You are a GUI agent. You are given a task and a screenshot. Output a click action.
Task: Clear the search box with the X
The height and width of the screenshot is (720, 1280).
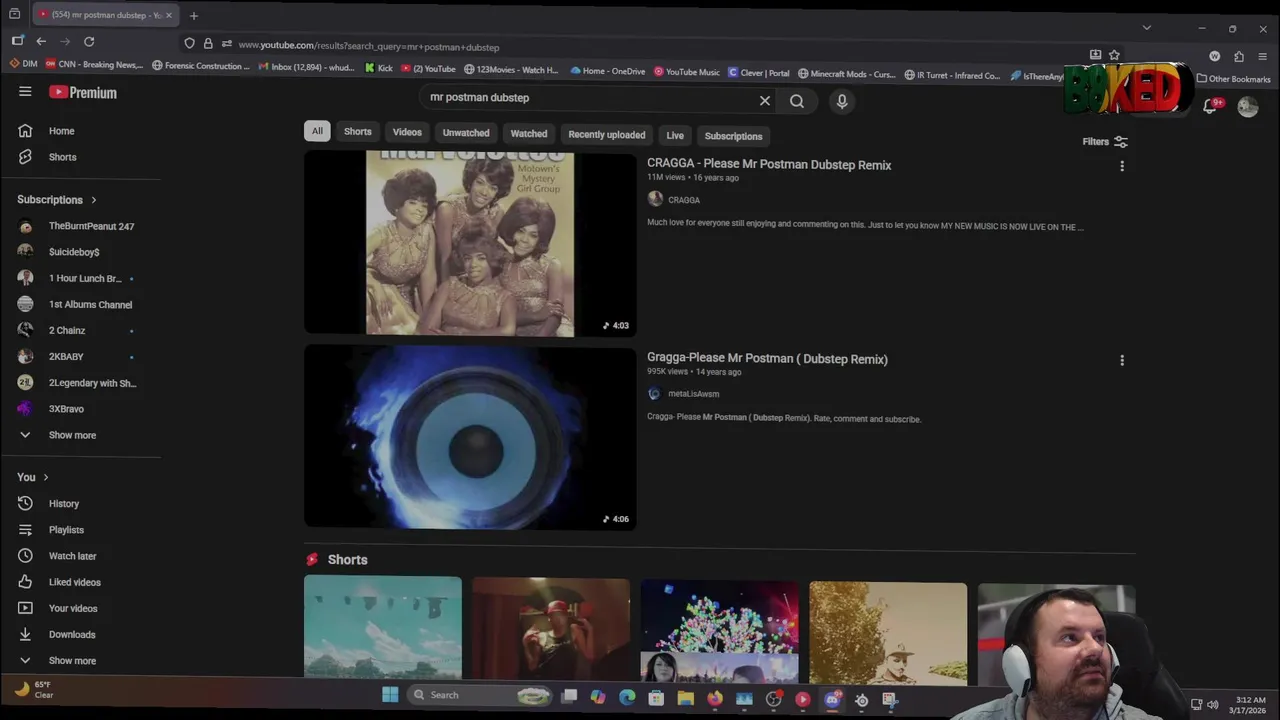pos(765,101)
